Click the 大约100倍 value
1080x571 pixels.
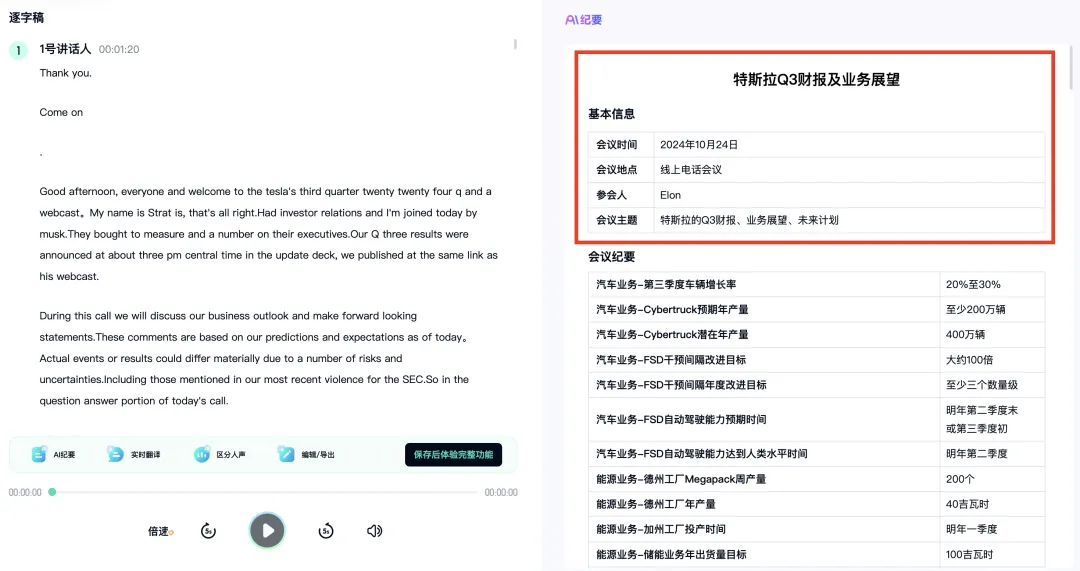click(x=969, y=360)
